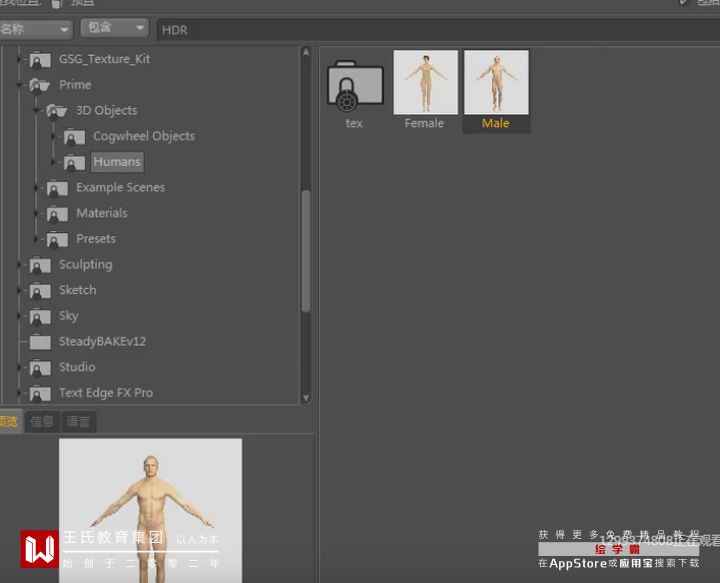Expand the Presets node
This screenshot has width=720, height=583.
coord(37,239)
